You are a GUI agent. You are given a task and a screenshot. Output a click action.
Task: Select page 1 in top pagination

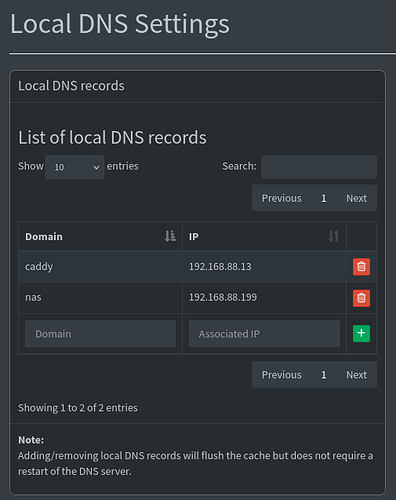click(x=324, y=198)
